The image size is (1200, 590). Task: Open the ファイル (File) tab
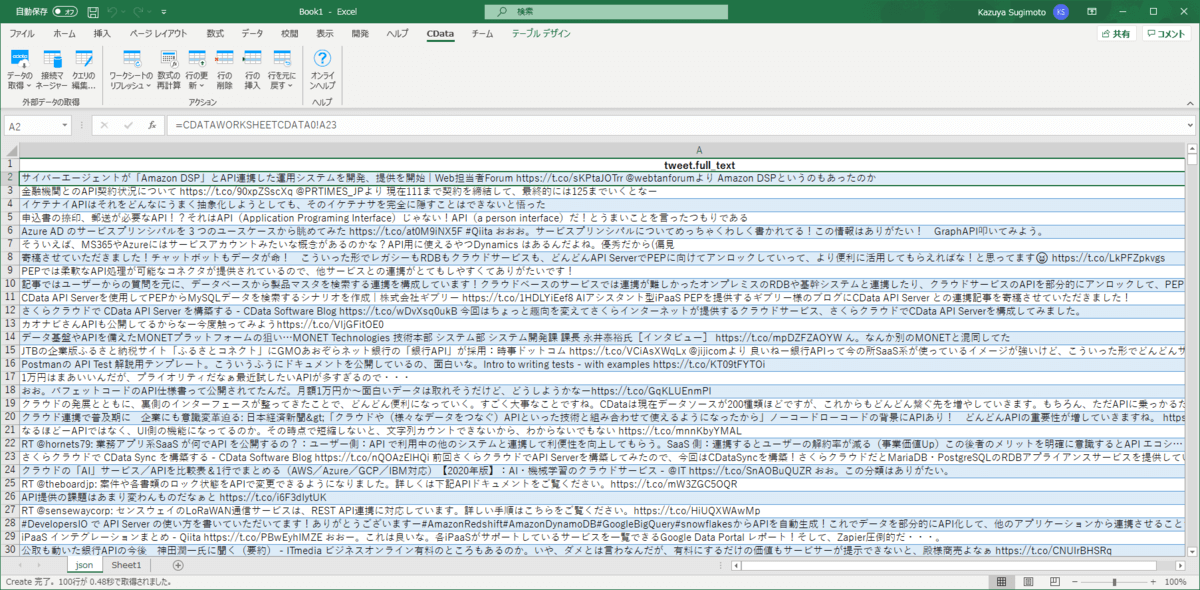coord(22,33)
